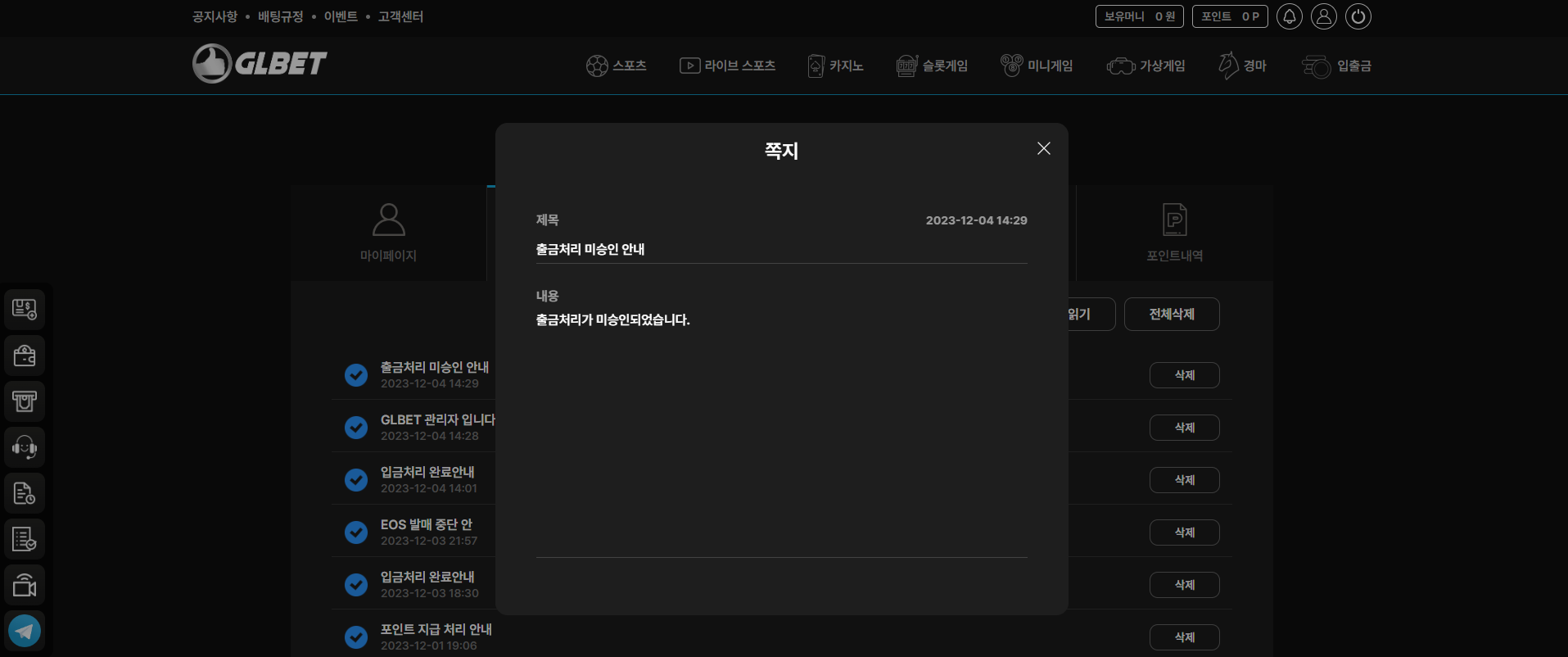Click the 전체삭제 button
The height and width of the screenshot is (657, 1568).
pos(1171,315)
